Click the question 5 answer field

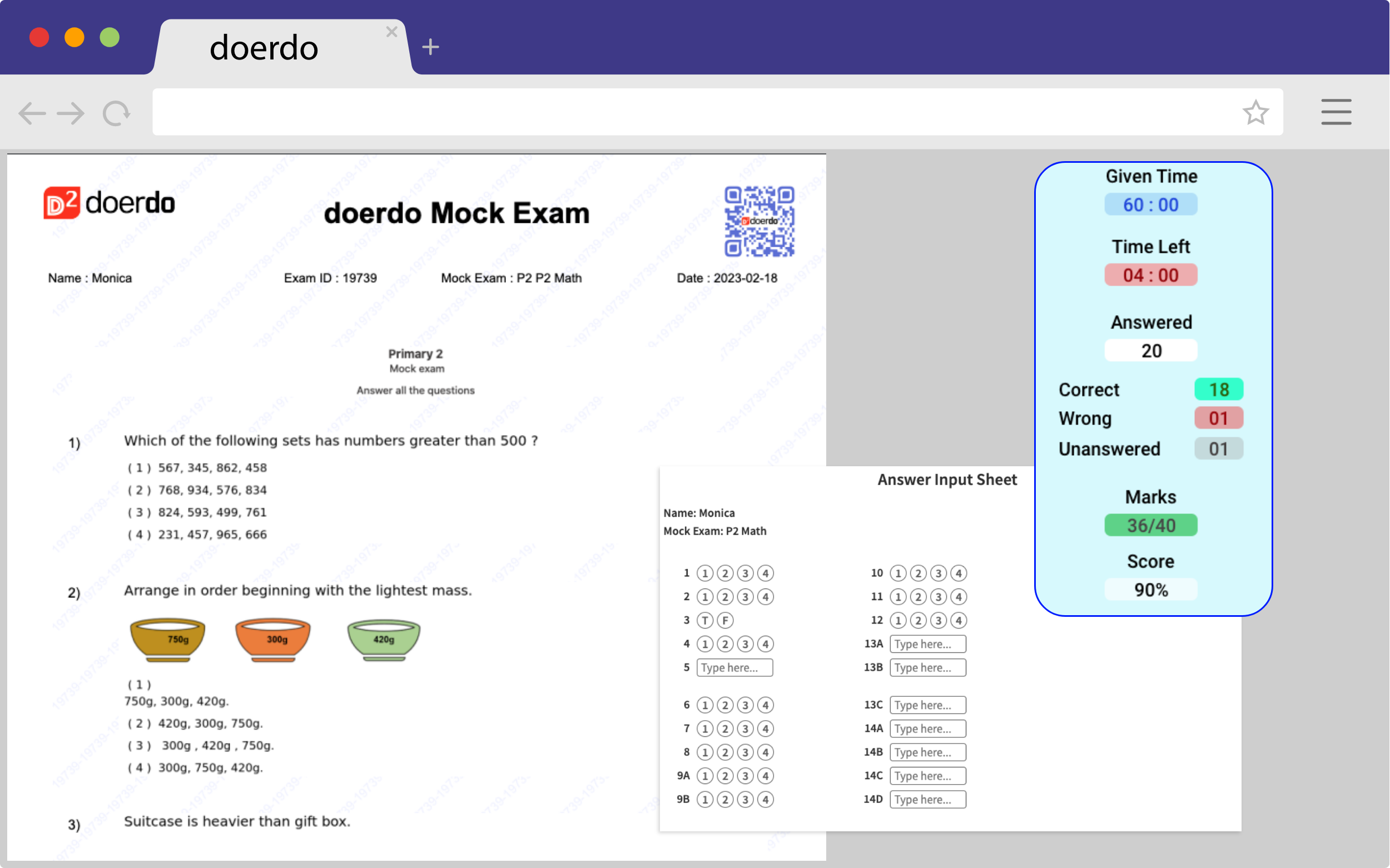pos(734,667)
